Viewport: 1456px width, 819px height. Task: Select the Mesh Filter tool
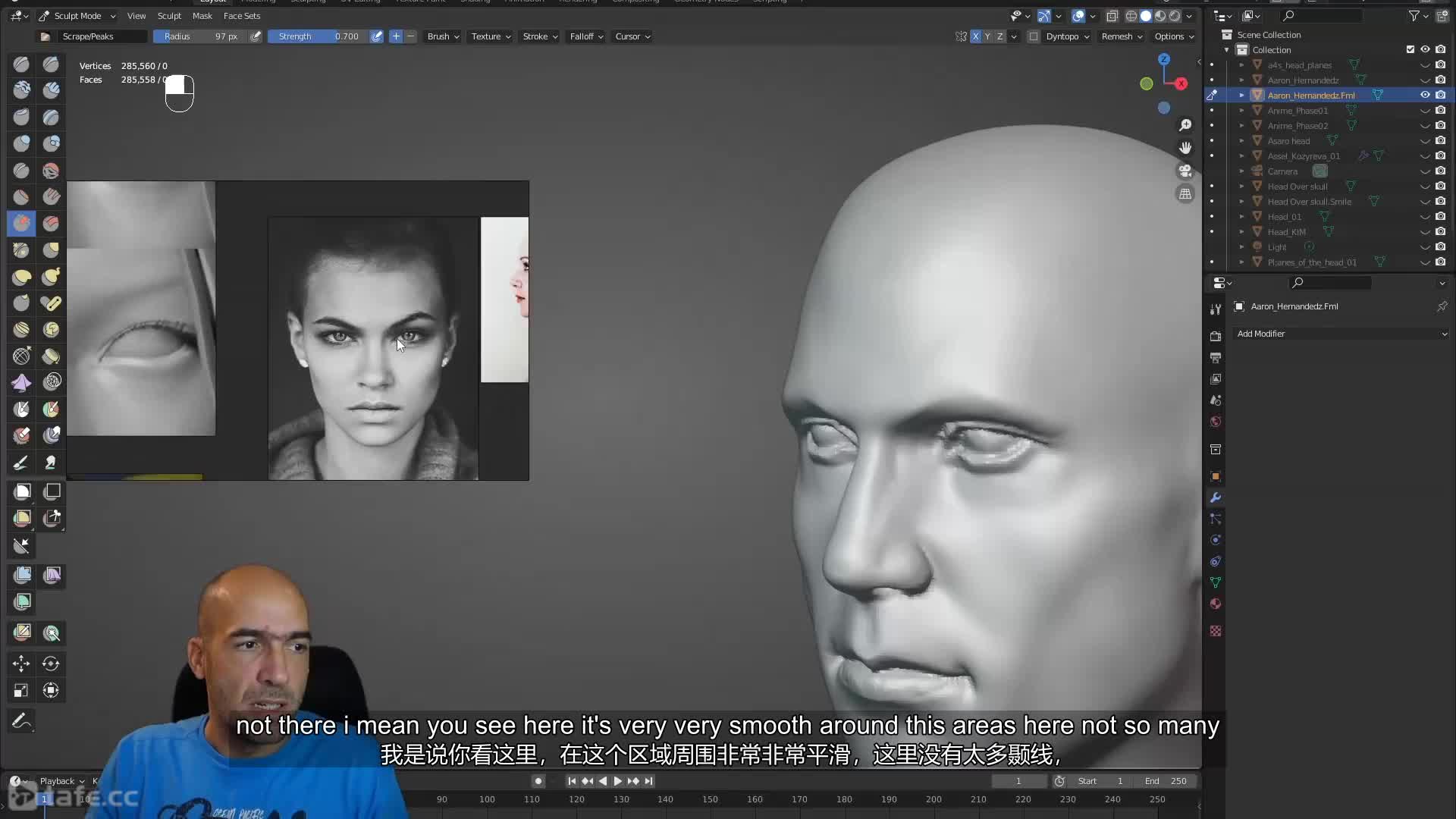pyautogui.click(x=22, y=575)
